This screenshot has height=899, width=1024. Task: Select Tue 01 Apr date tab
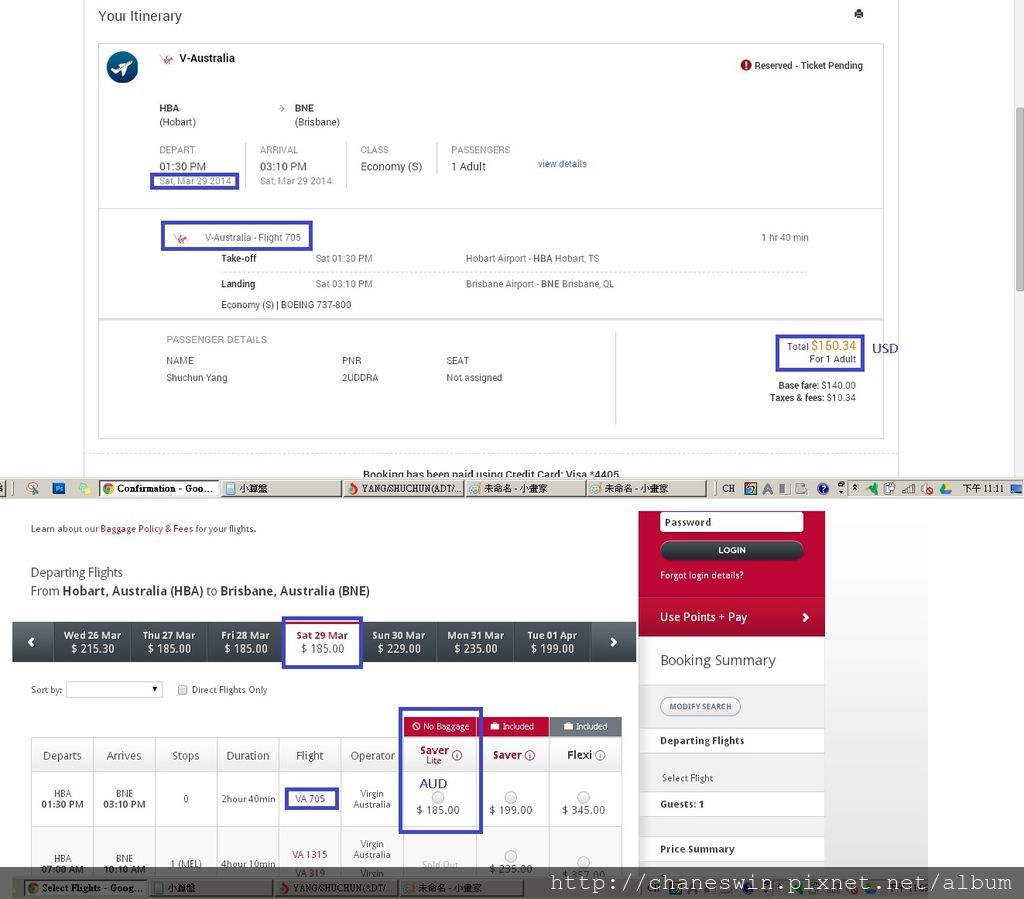point(552,642)
